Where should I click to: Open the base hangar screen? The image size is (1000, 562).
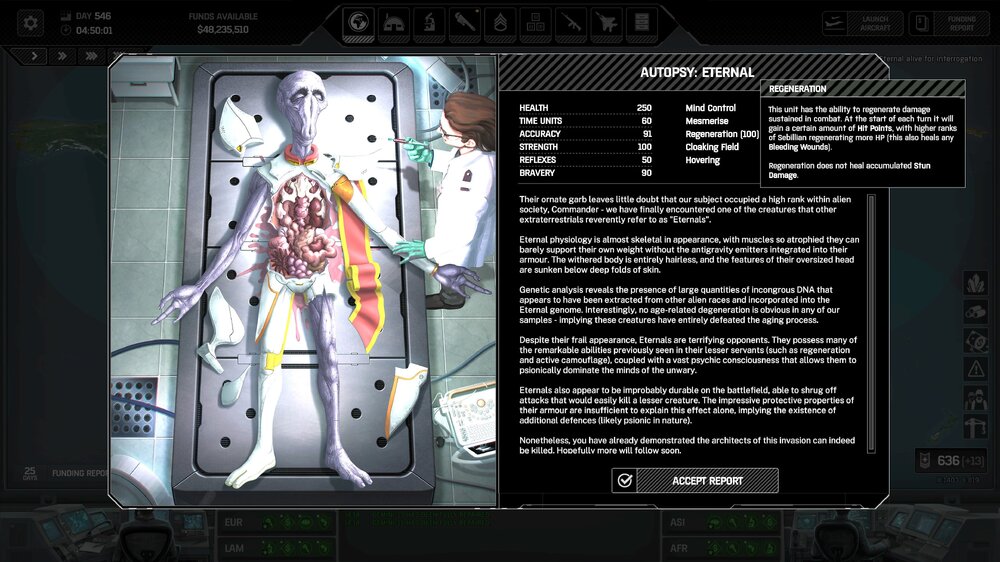(x=393, y=23)
